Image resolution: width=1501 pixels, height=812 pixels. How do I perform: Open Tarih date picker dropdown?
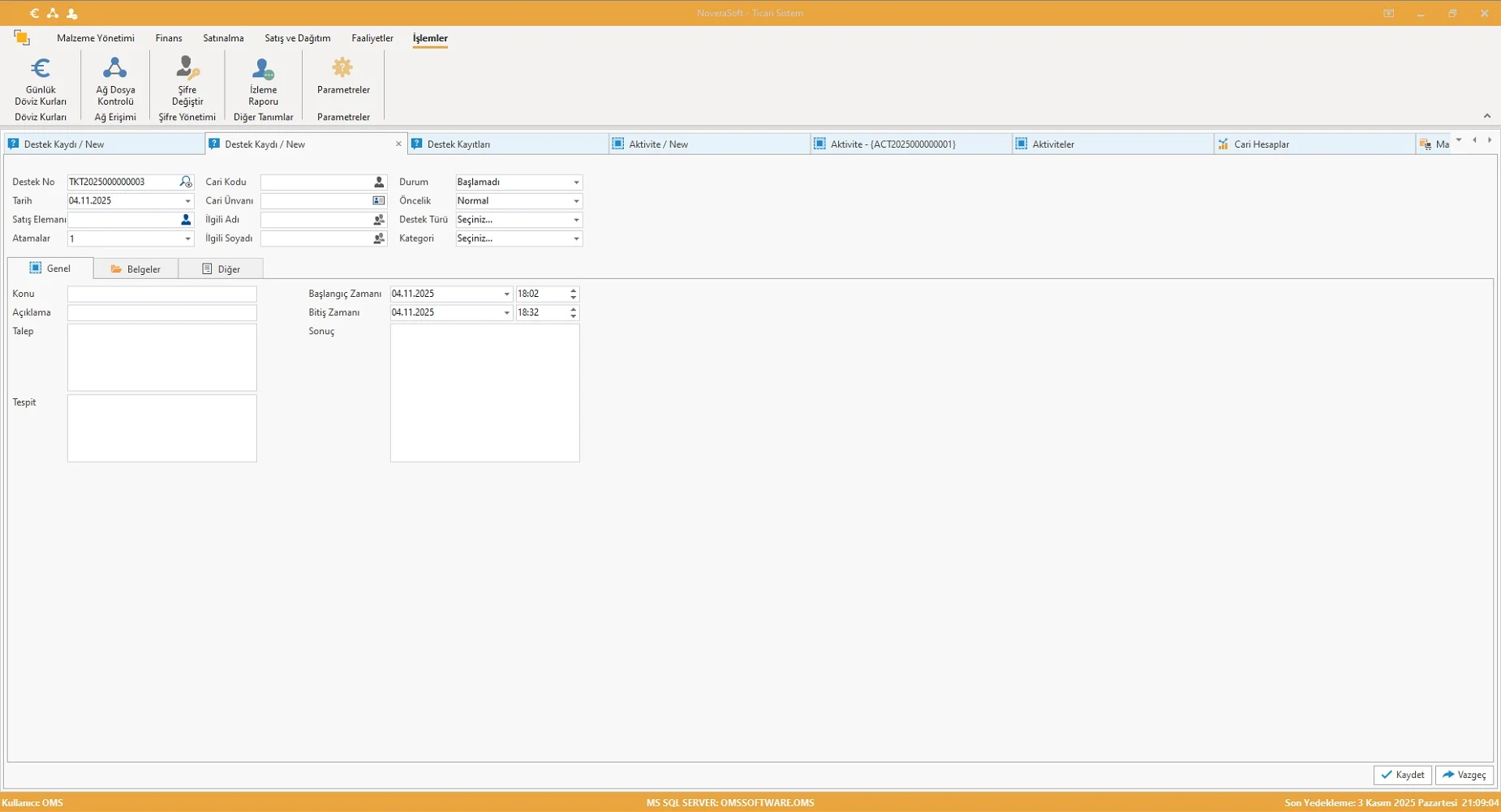pyautogui.click(x=187, y=201)
